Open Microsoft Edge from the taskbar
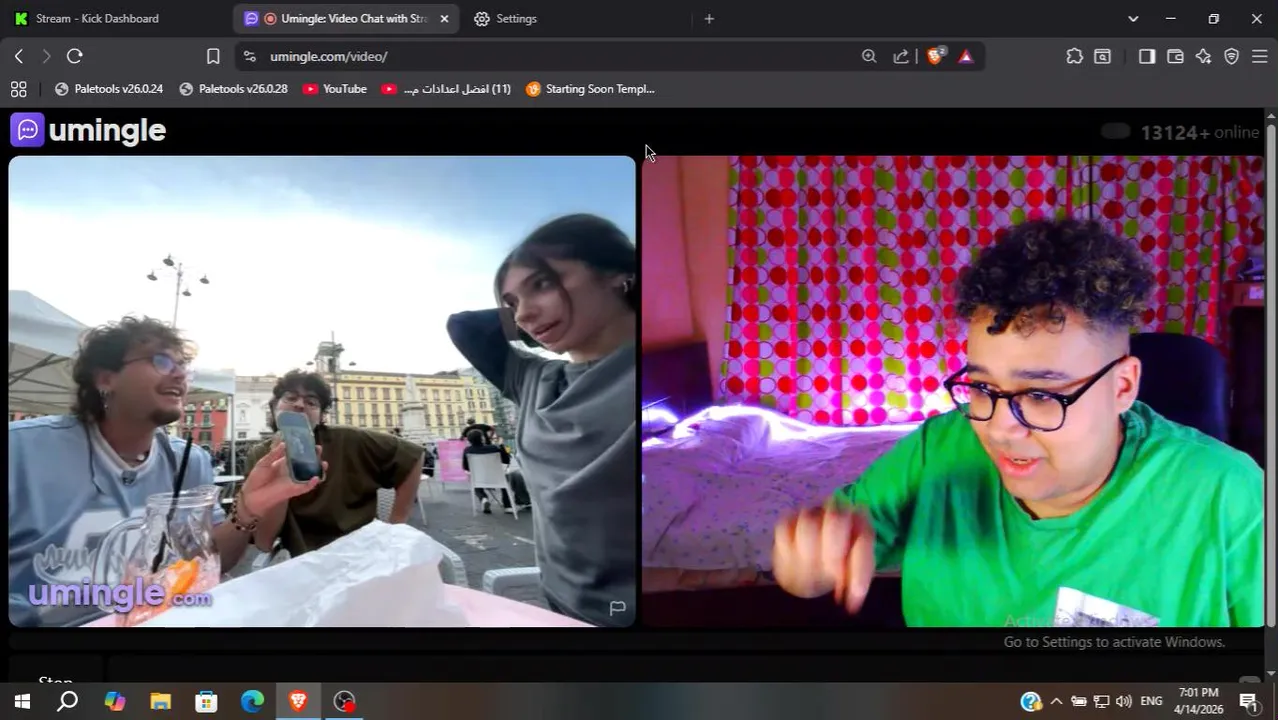The height and width of the screenshot is (720, 1278). coord(252,701)
